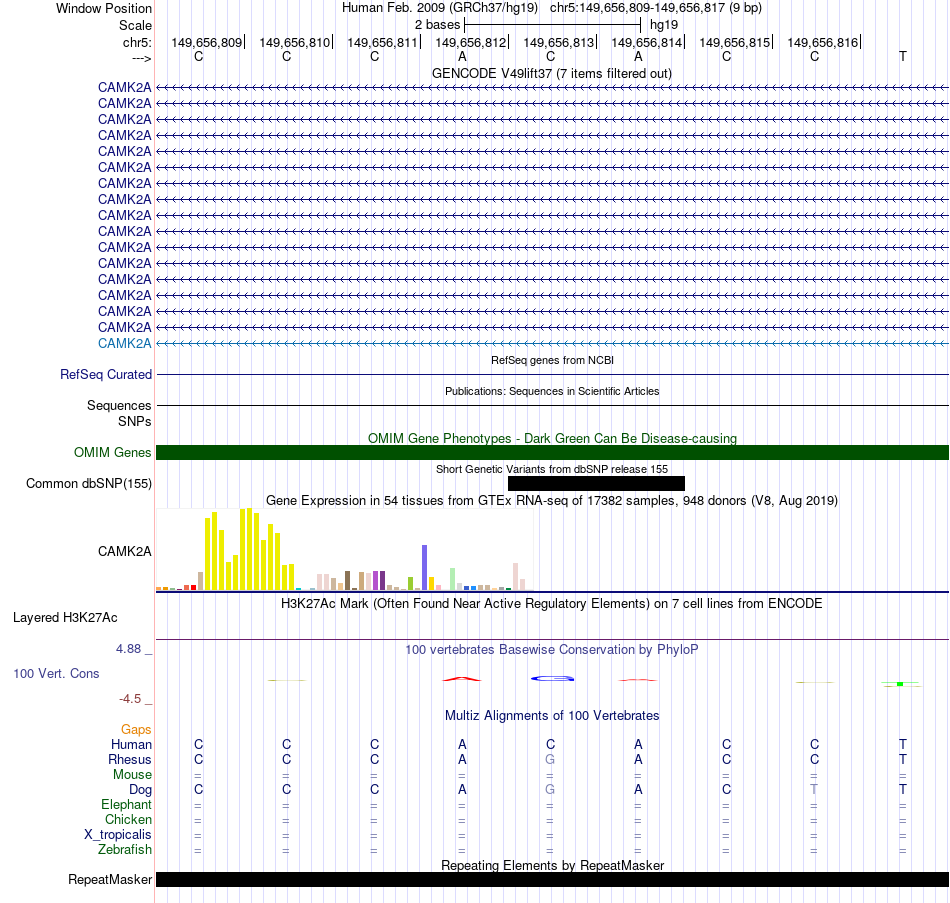950x903 pixels.
Task: Click the Window Position track label
Action: click(104, 8)
